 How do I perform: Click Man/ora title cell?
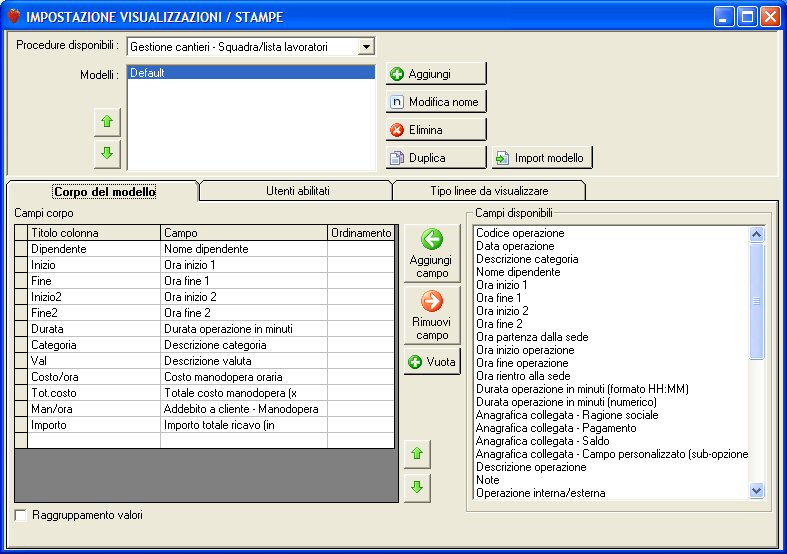pyautogui.click(x=94, y=409)
